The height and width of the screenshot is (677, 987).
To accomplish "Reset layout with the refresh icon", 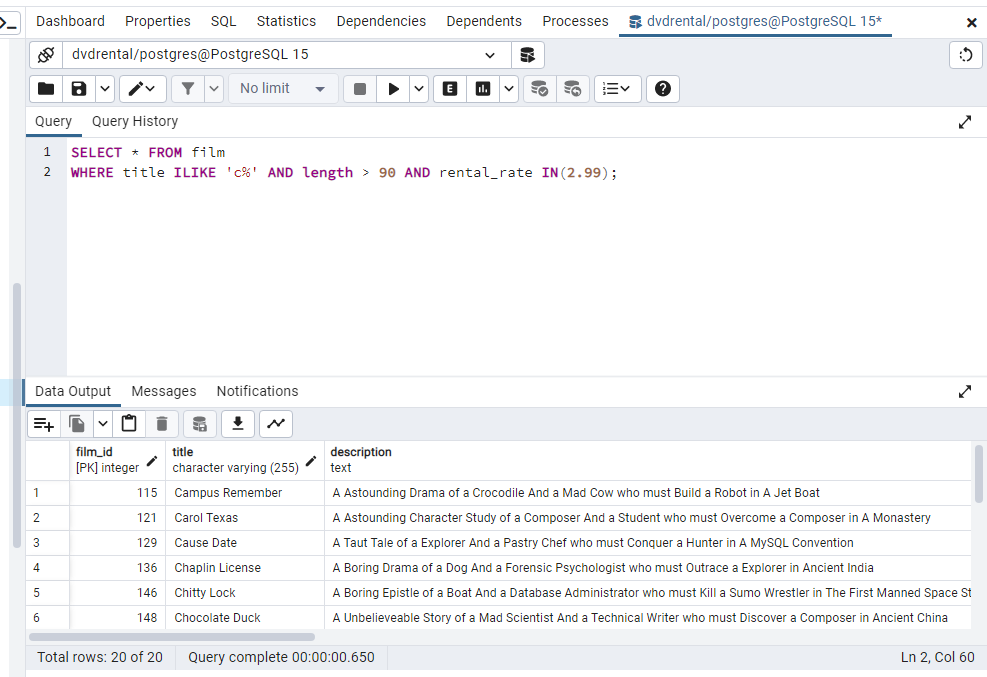I will pyautogui.click(x=966, y=55).
